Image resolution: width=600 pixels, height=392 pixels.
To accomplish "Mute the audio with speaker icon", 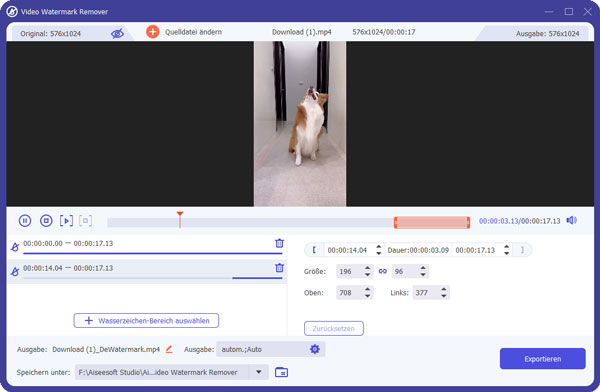I will coord(572,220).
